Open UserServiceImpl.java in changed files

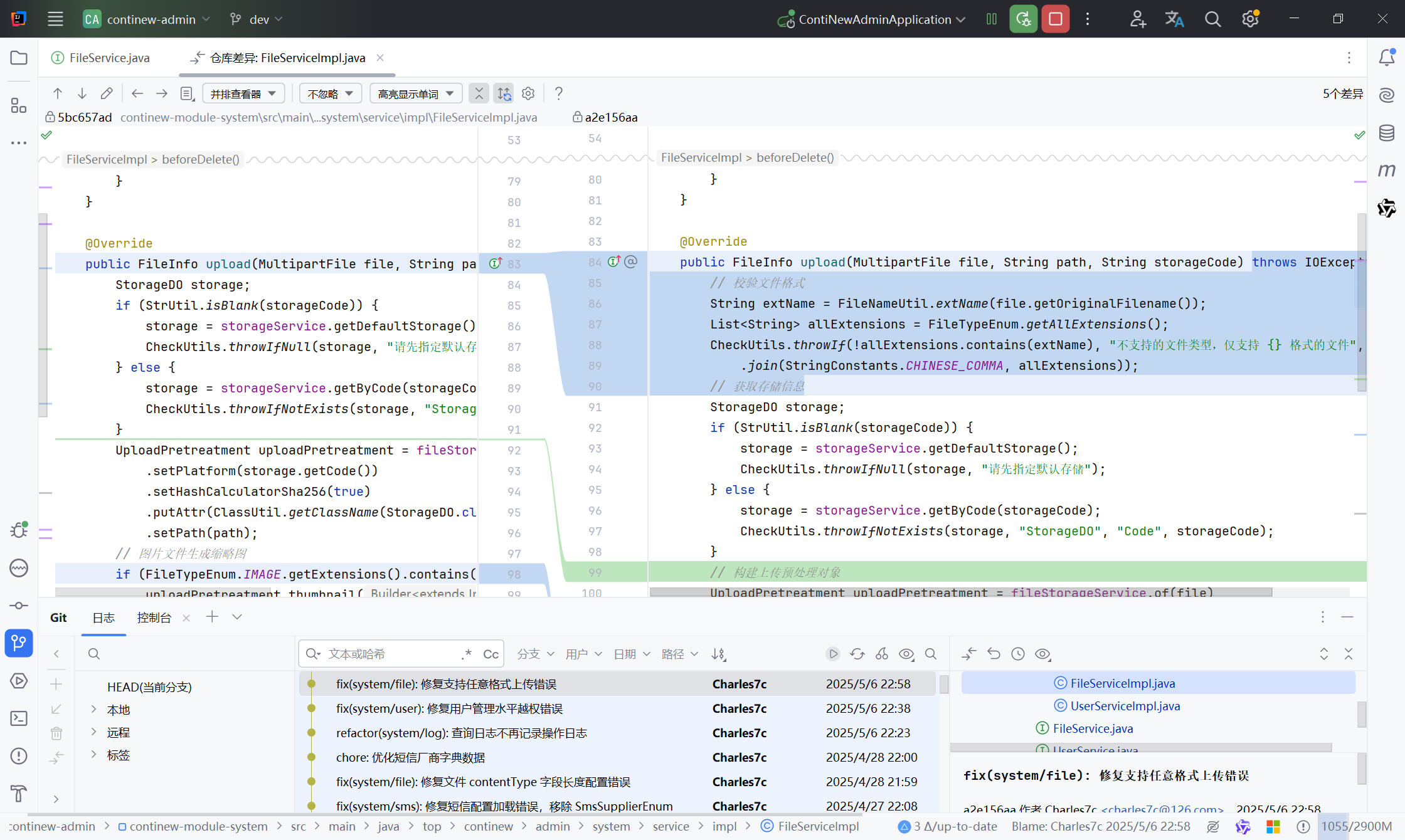pyautogui.click(x=1125, y=706)
